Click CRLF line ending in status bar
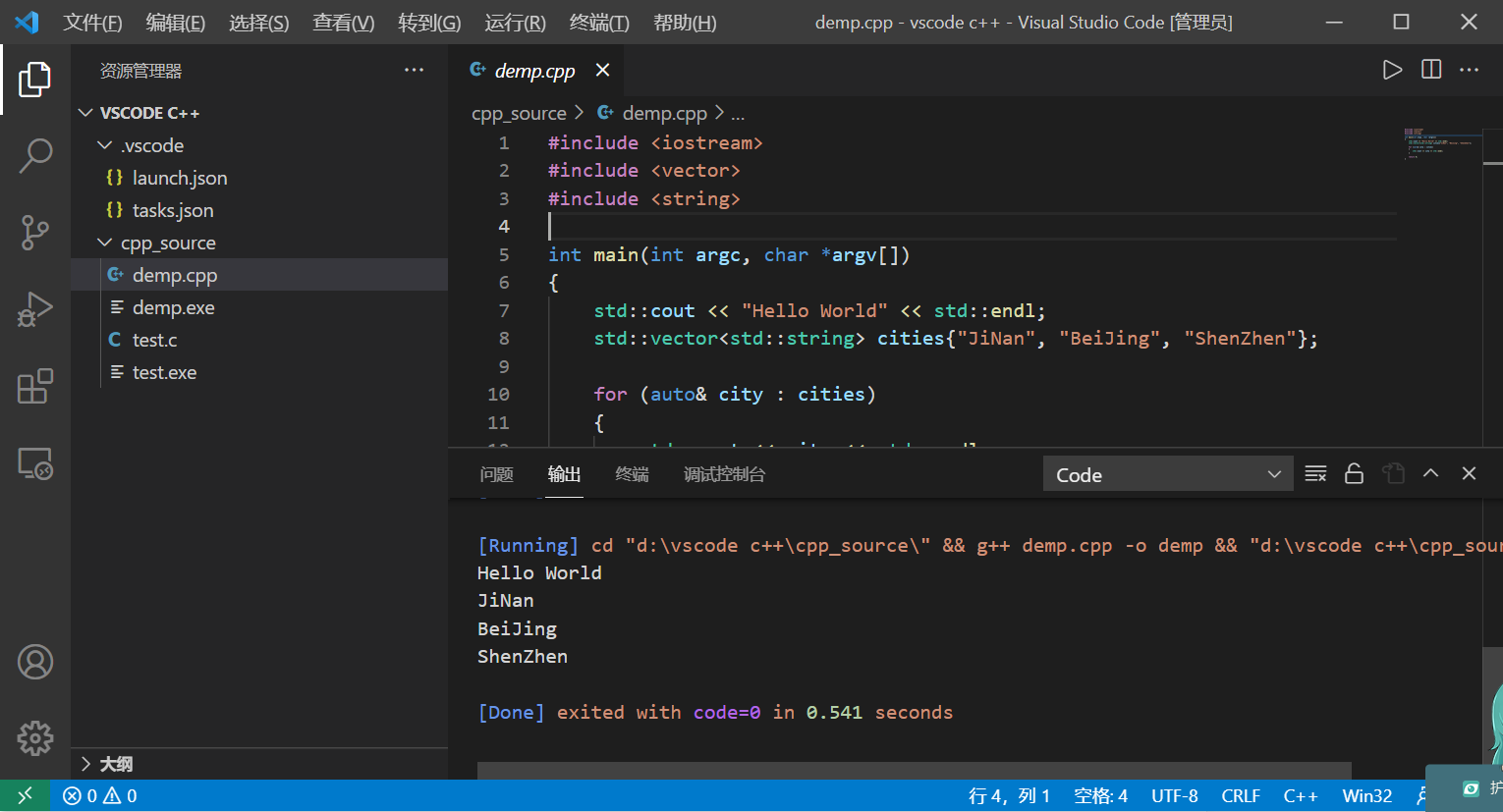Image resolution: width=1503 pixels, height=812 pixels. [1240, 796]
